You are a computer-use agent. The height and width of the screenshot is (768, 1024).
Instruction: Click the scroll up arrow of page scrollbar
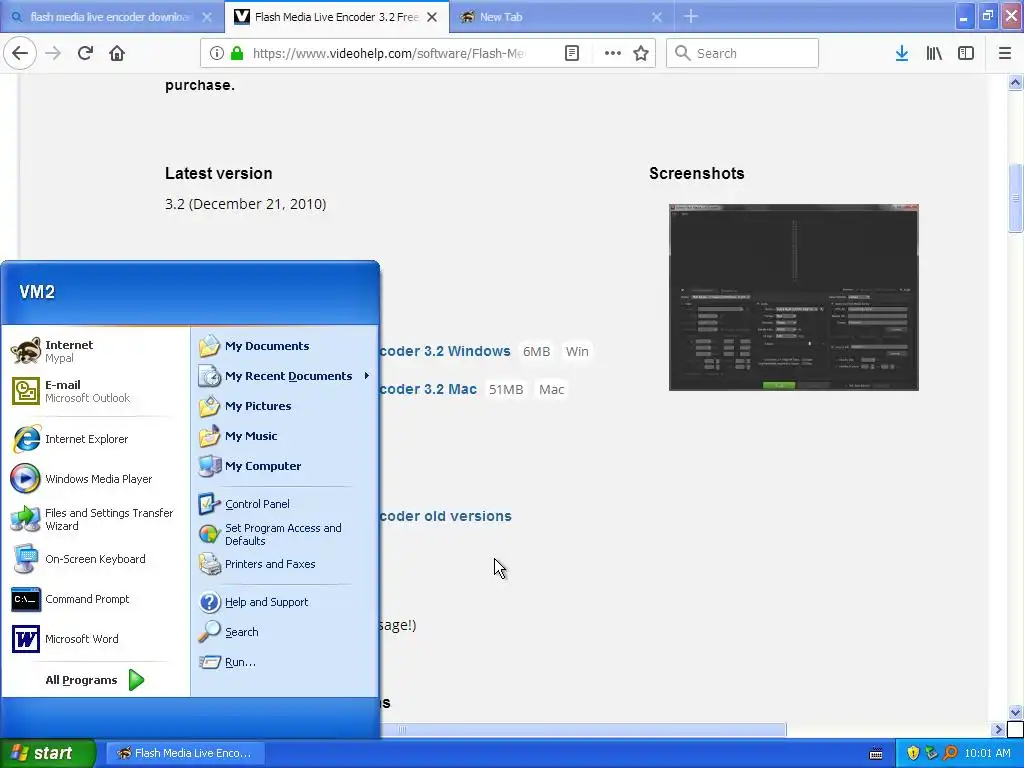tap(1016, 83)
